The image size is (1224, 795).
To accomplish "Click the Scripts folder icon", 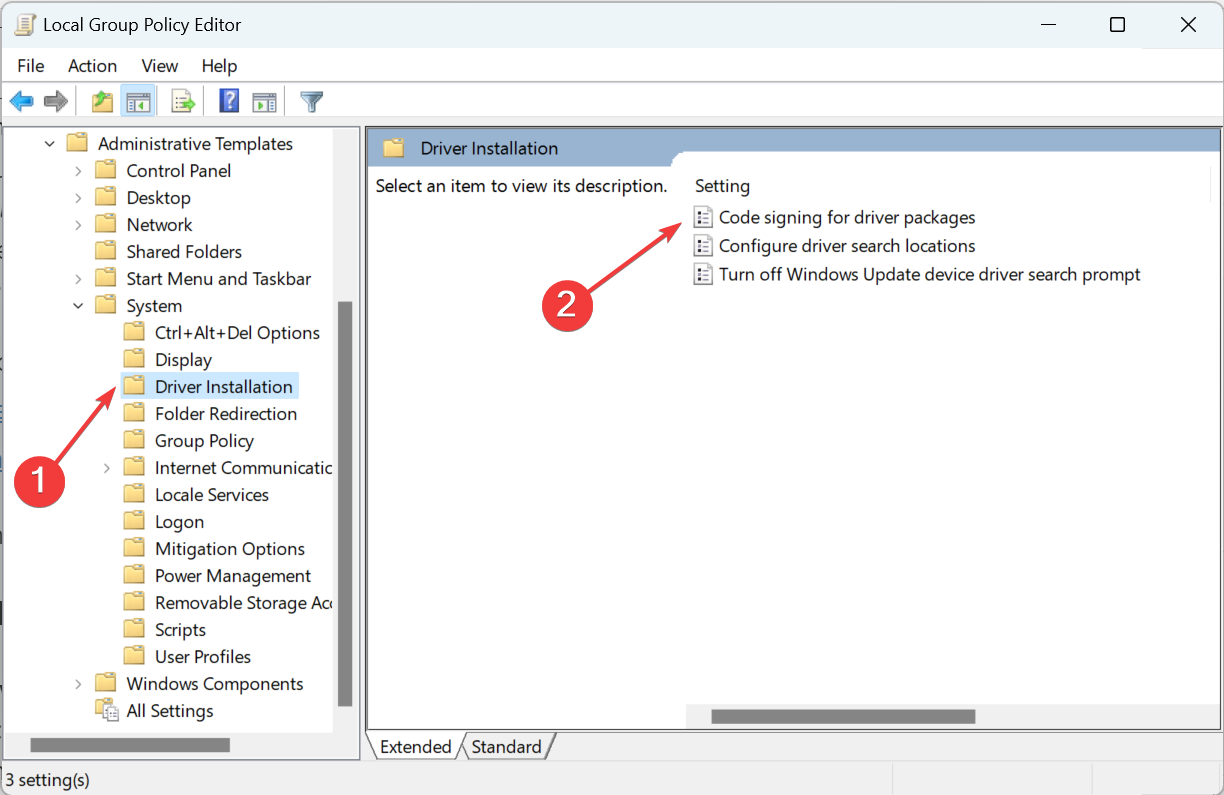I will (134, 629).
